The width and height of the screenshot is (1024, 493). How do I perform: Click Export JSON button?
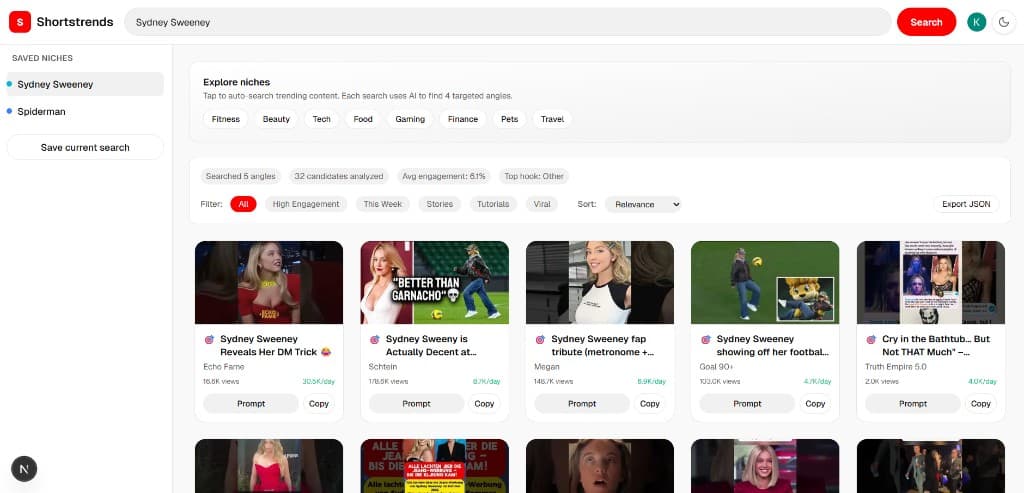[966, 204]
